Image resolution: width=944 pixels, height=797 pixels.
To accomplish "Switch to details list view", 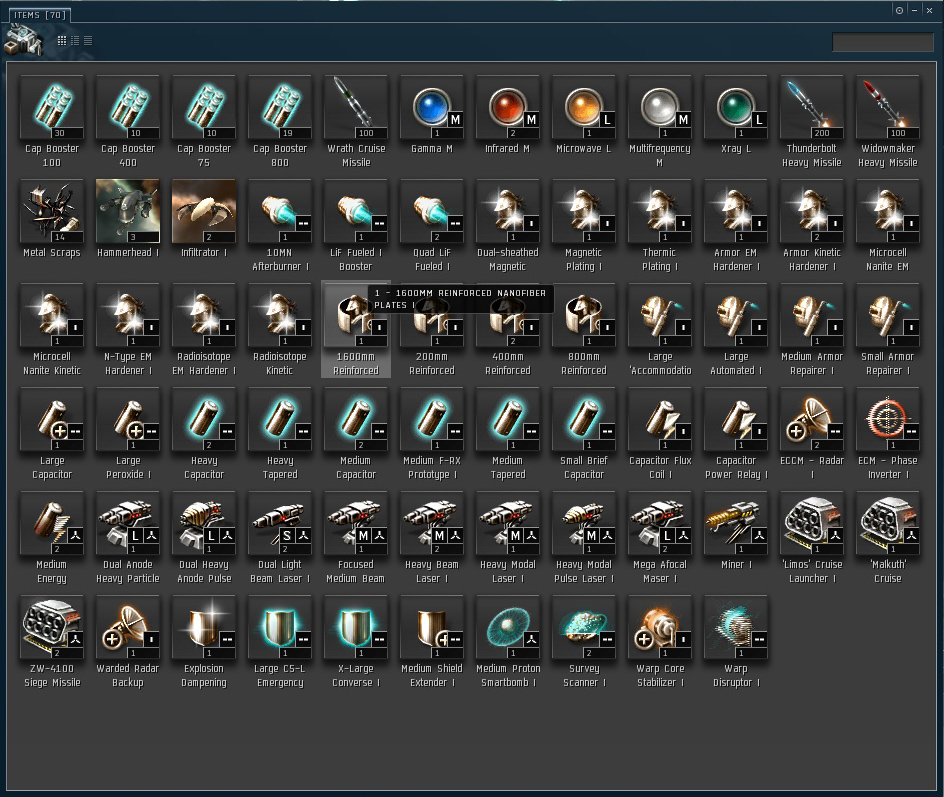I will click(x=75, y=40).
